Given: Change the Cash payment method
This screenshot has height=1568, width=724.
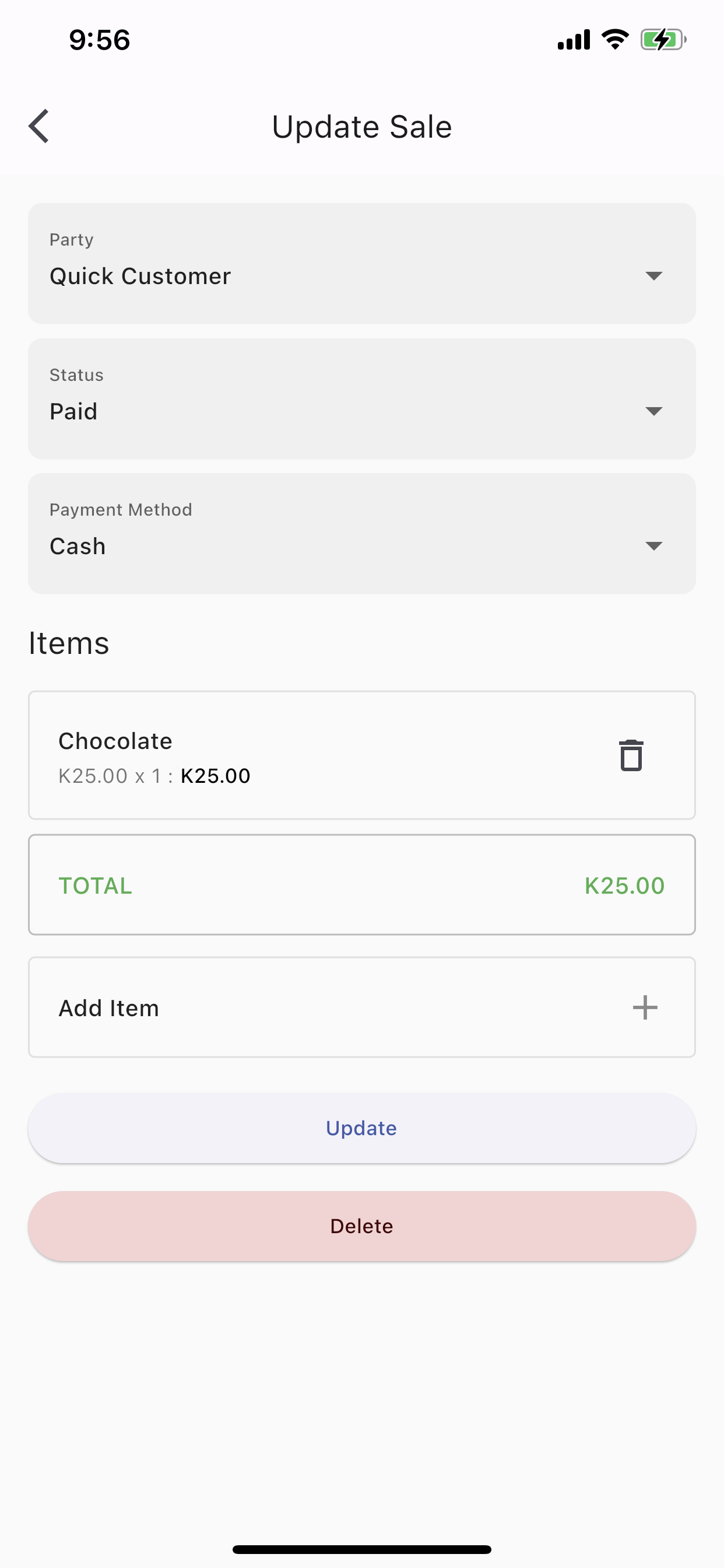Looking at the screenshot, I should click(362, 534).
